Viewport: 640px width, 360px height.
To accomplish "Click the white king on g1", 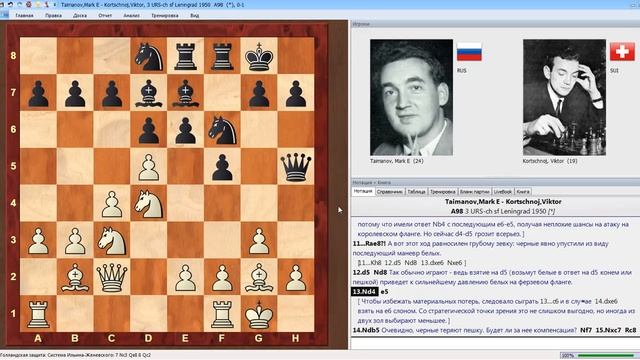I will [x=259, y=314].
